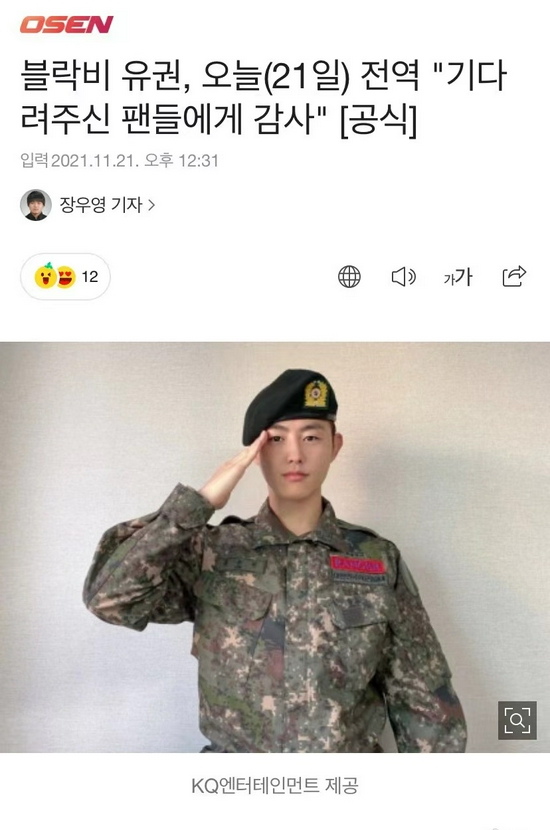Viewport: 550px width, 830px height.
Task: Expand reporter details via chevron arrow
Action: point(151,205)
